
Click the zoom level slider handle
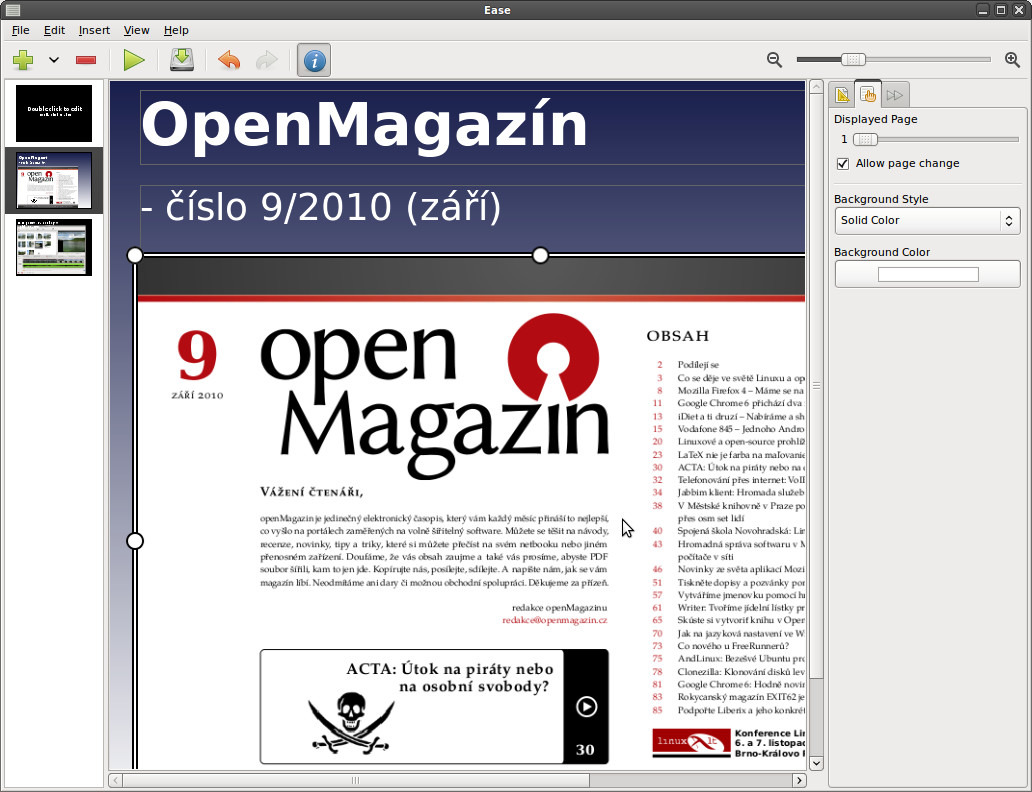coord(853,59)
